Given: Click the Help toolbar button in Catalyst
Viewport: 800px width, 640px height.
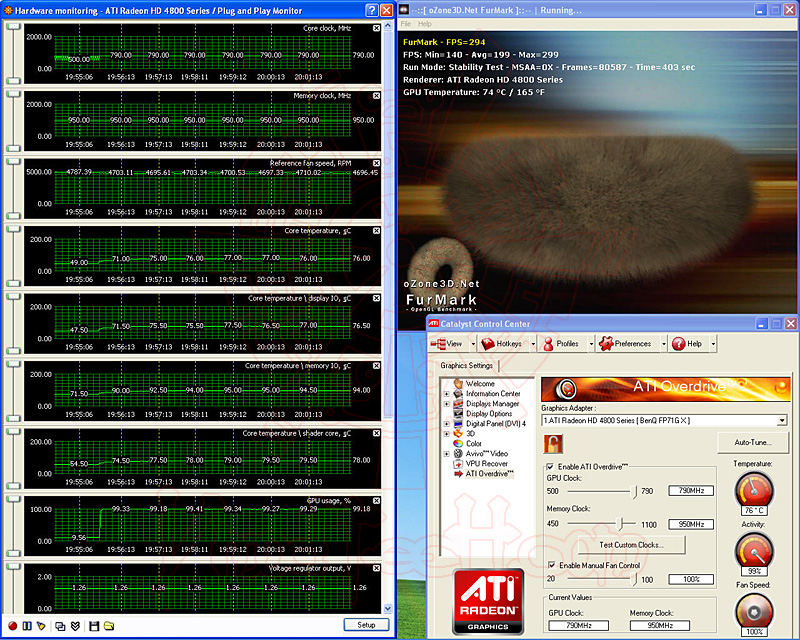Looking at the screenshot, I should (x=687, y=344).
